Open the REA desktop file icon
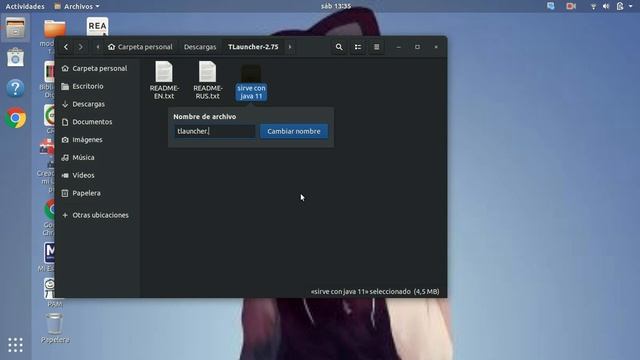This screenshot has height=360, width=640. coord(98,26)
